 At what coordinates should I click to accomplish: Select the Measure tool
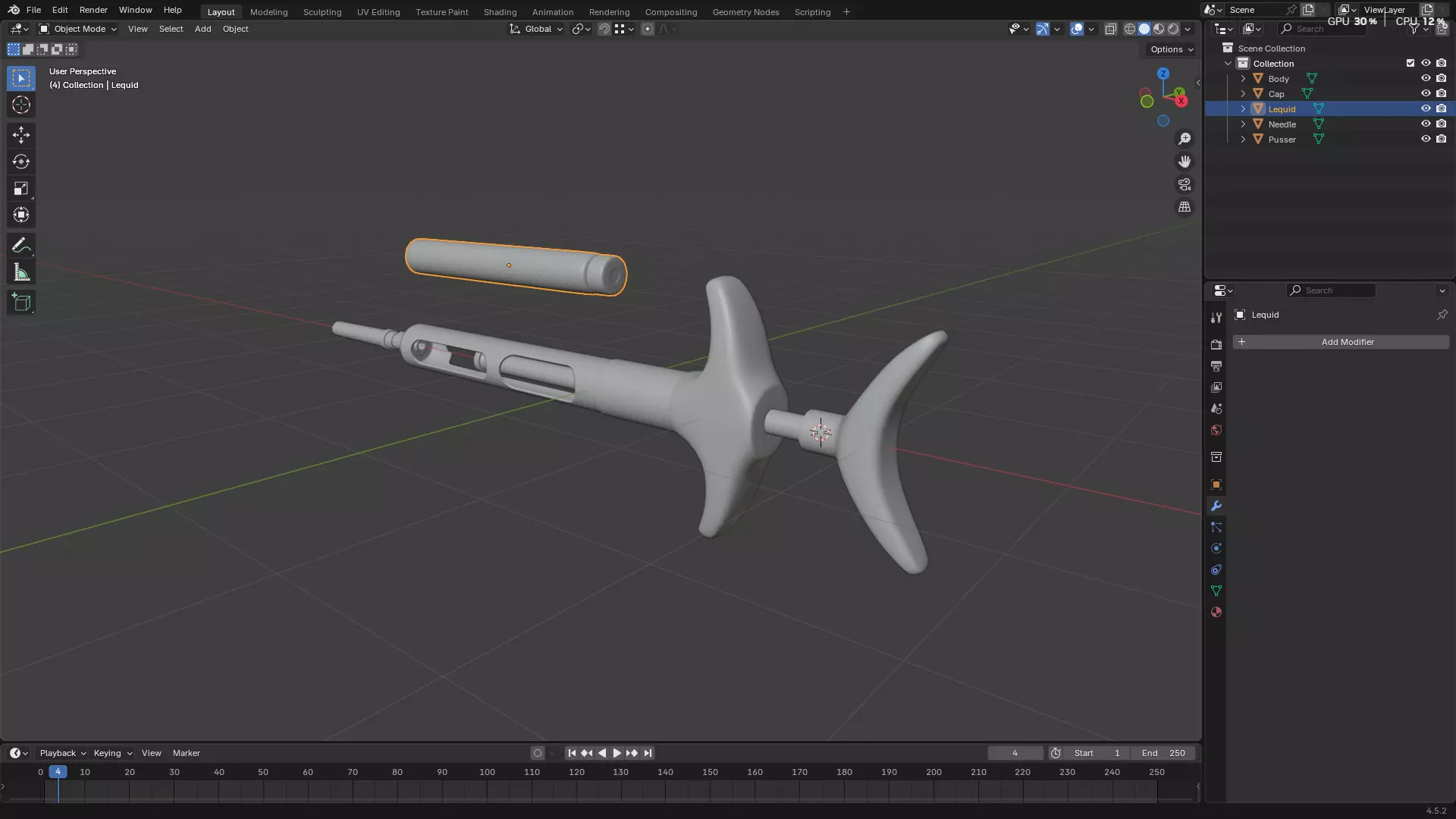click(21, 272)
